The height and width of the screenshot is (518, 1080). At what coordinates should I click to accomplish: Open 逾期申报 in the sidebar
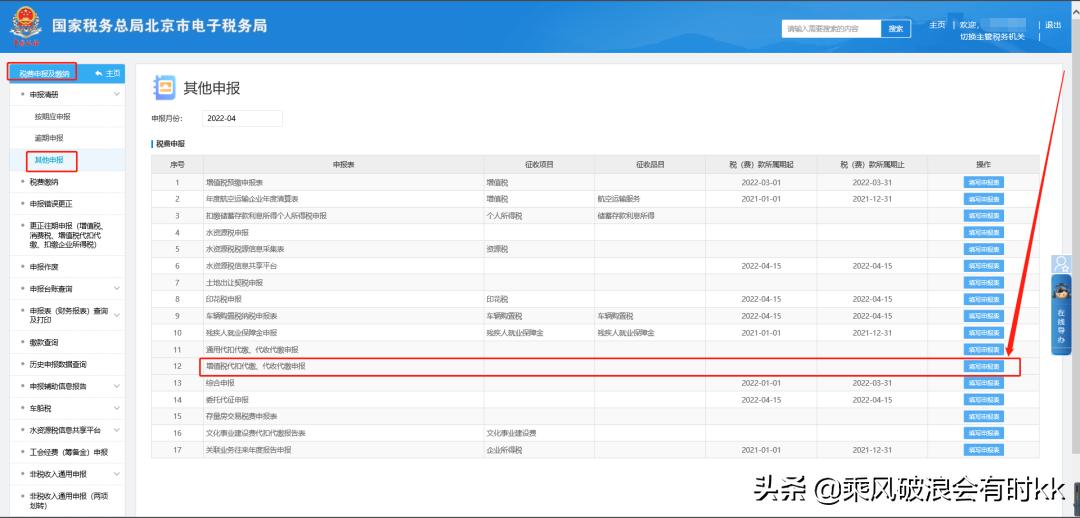pyautogui.click(x=49, y=138)
